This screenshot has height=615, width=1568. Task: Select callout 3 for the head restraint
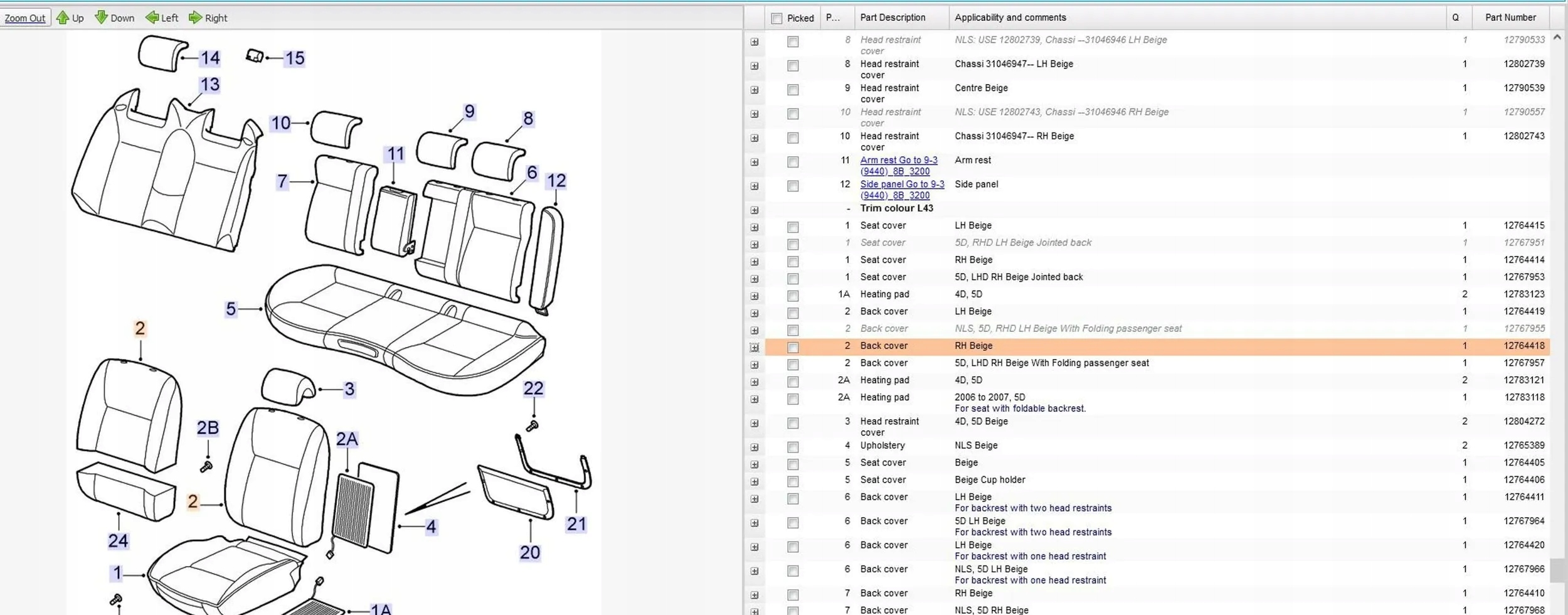(x=349, y=389)
